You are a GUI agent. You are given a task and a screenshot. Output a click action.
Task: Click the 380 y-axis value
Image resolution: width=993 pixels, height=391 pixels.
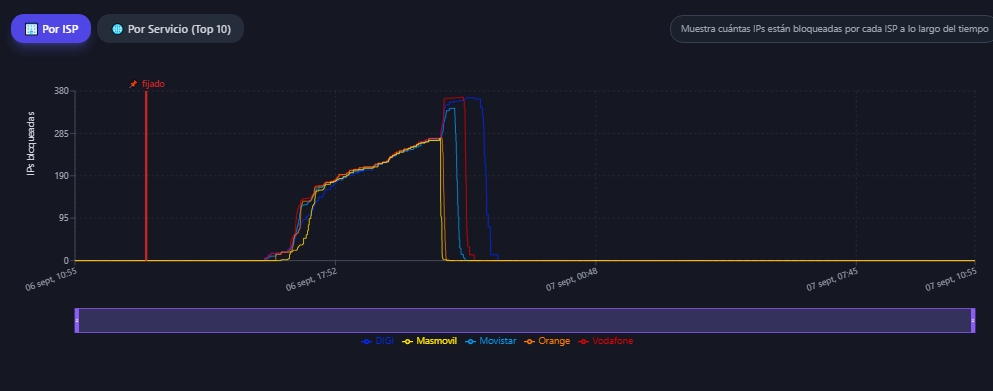click(x=61, y=91)
